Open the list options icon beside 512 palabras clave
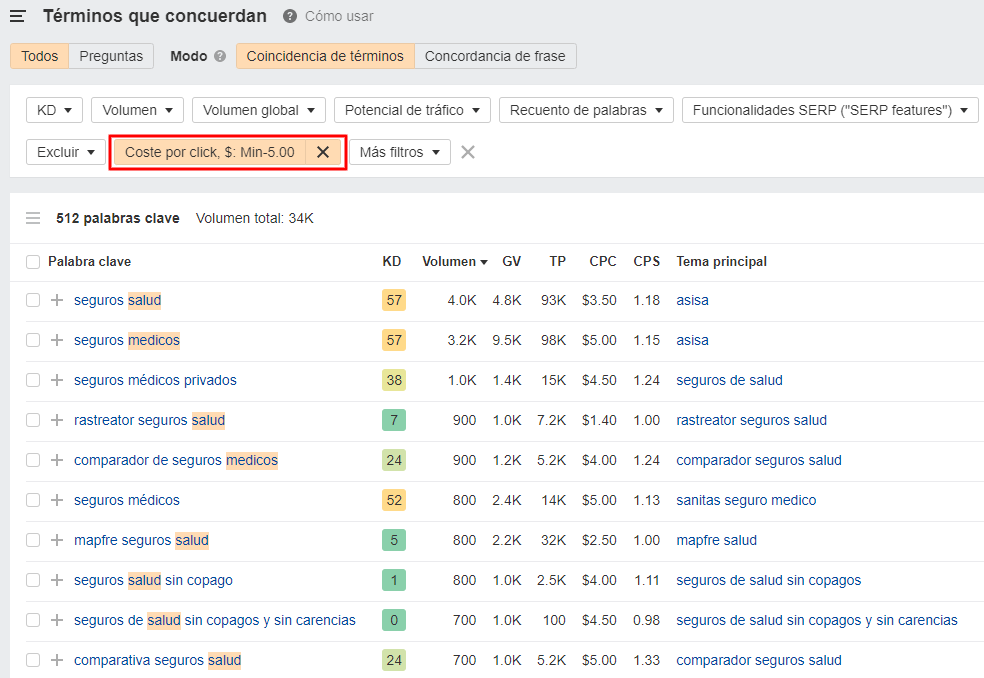984x678 pixels. 33,218
